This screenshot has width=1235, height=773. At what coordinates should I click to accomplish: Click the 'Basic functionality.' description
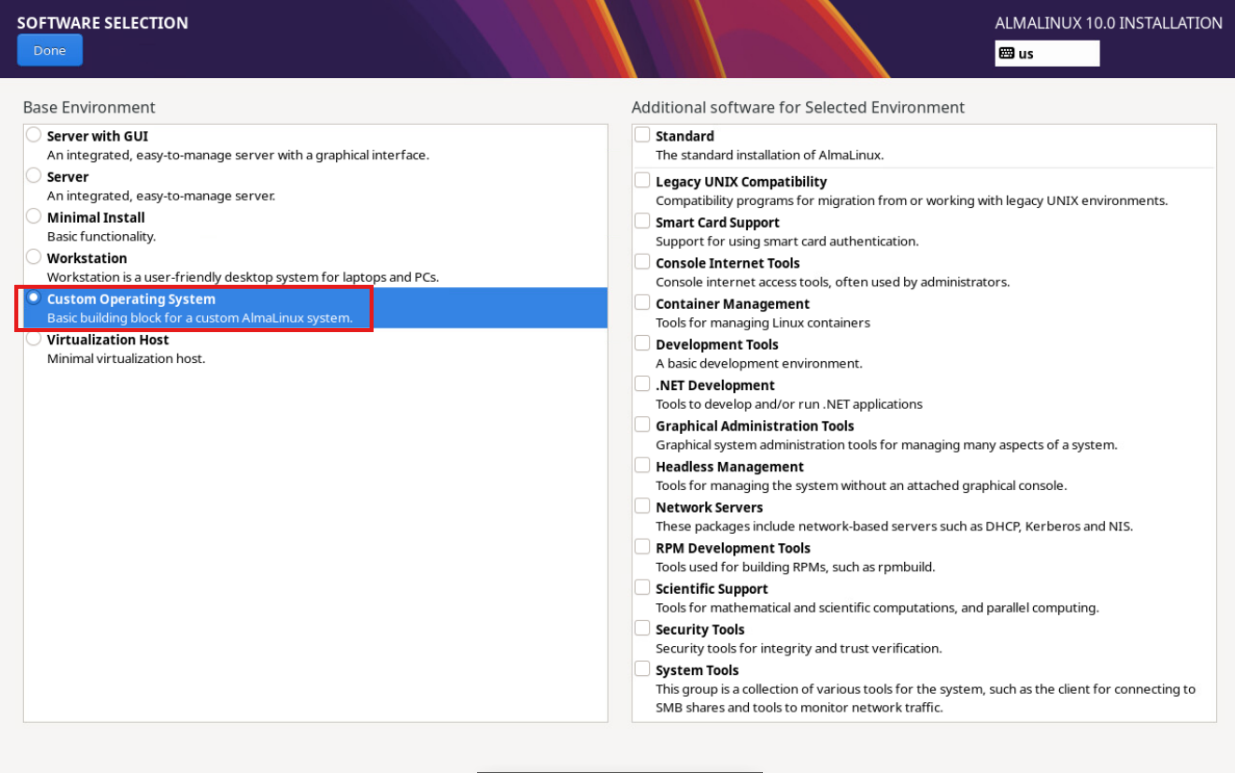101,237
